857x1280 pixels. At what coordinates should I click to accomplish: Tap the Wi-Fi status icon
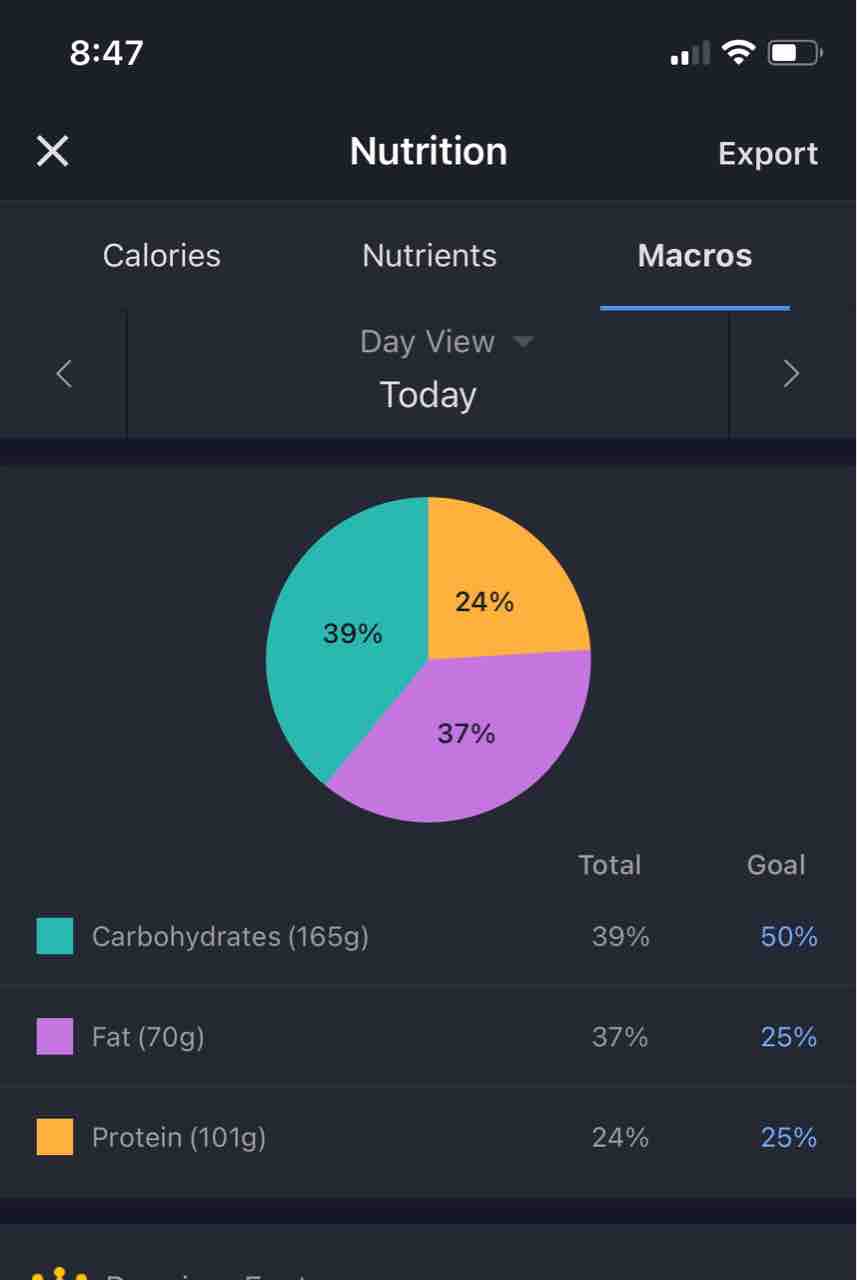pos(738,52)
